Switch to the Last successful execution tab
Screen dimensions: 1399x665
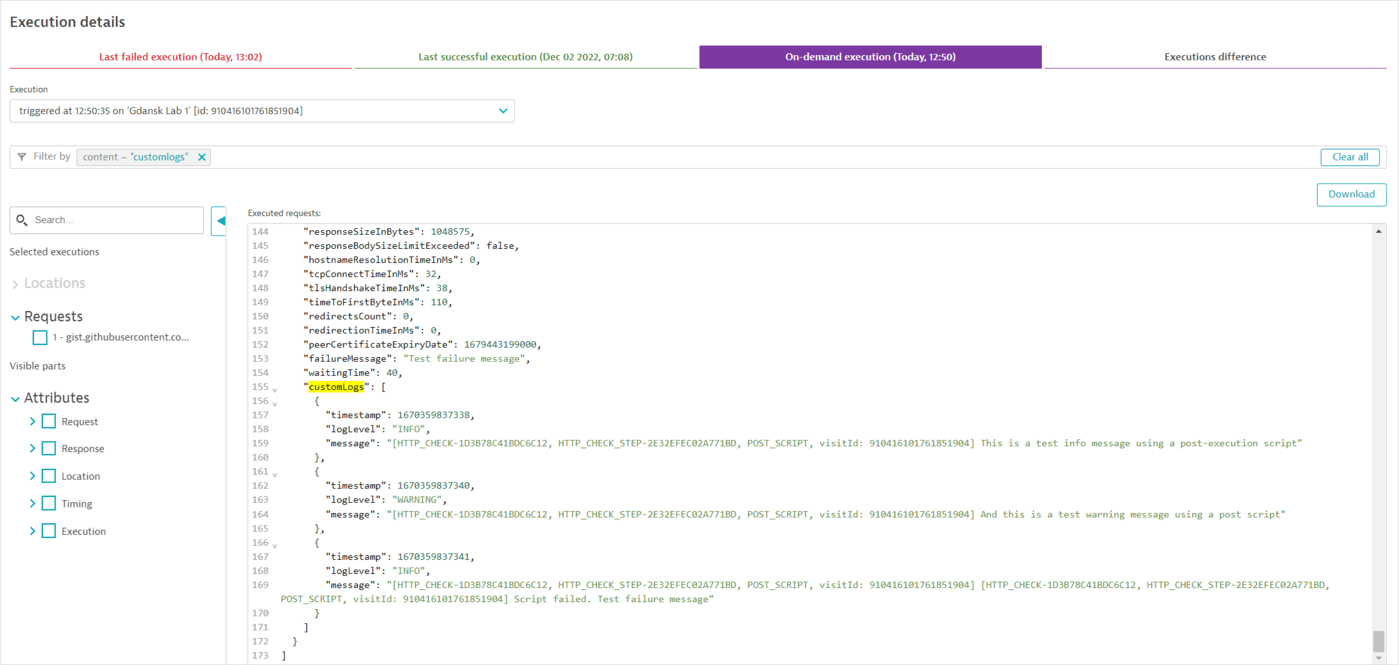pos(525,56)
